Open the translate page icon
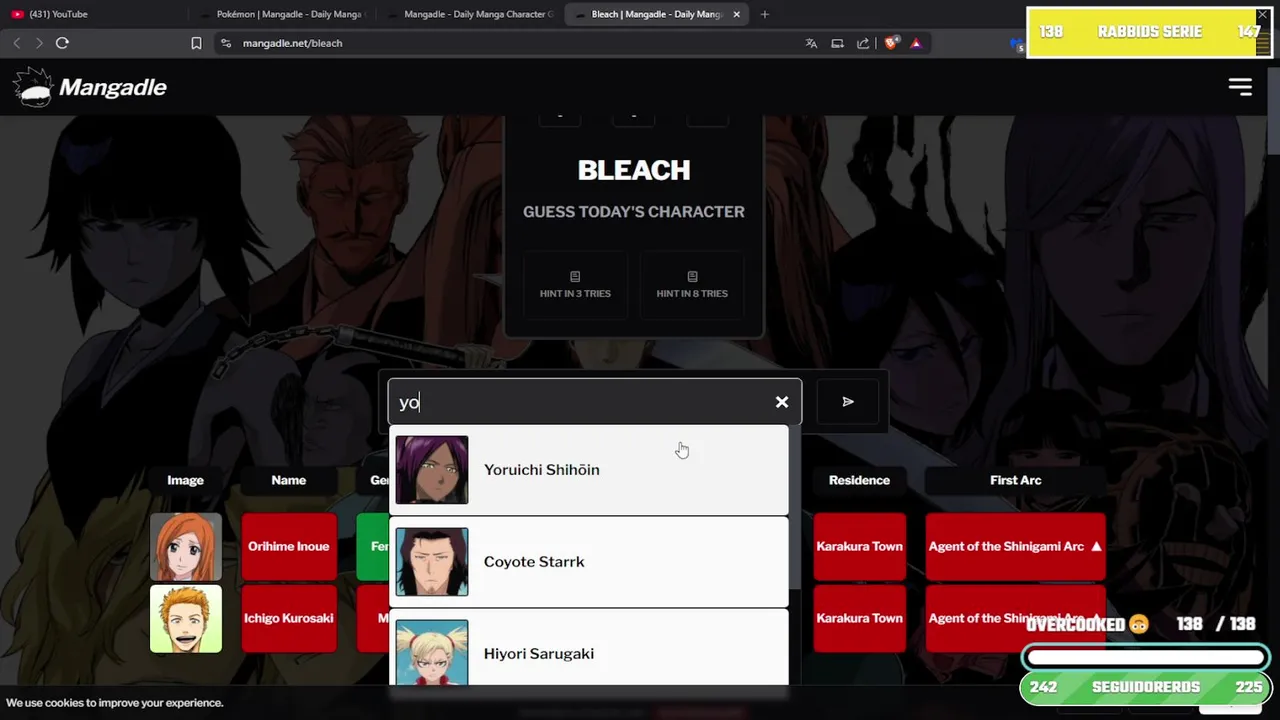Image resolution: width=1280 pixels, height=720 pixels. coord(811,43)
